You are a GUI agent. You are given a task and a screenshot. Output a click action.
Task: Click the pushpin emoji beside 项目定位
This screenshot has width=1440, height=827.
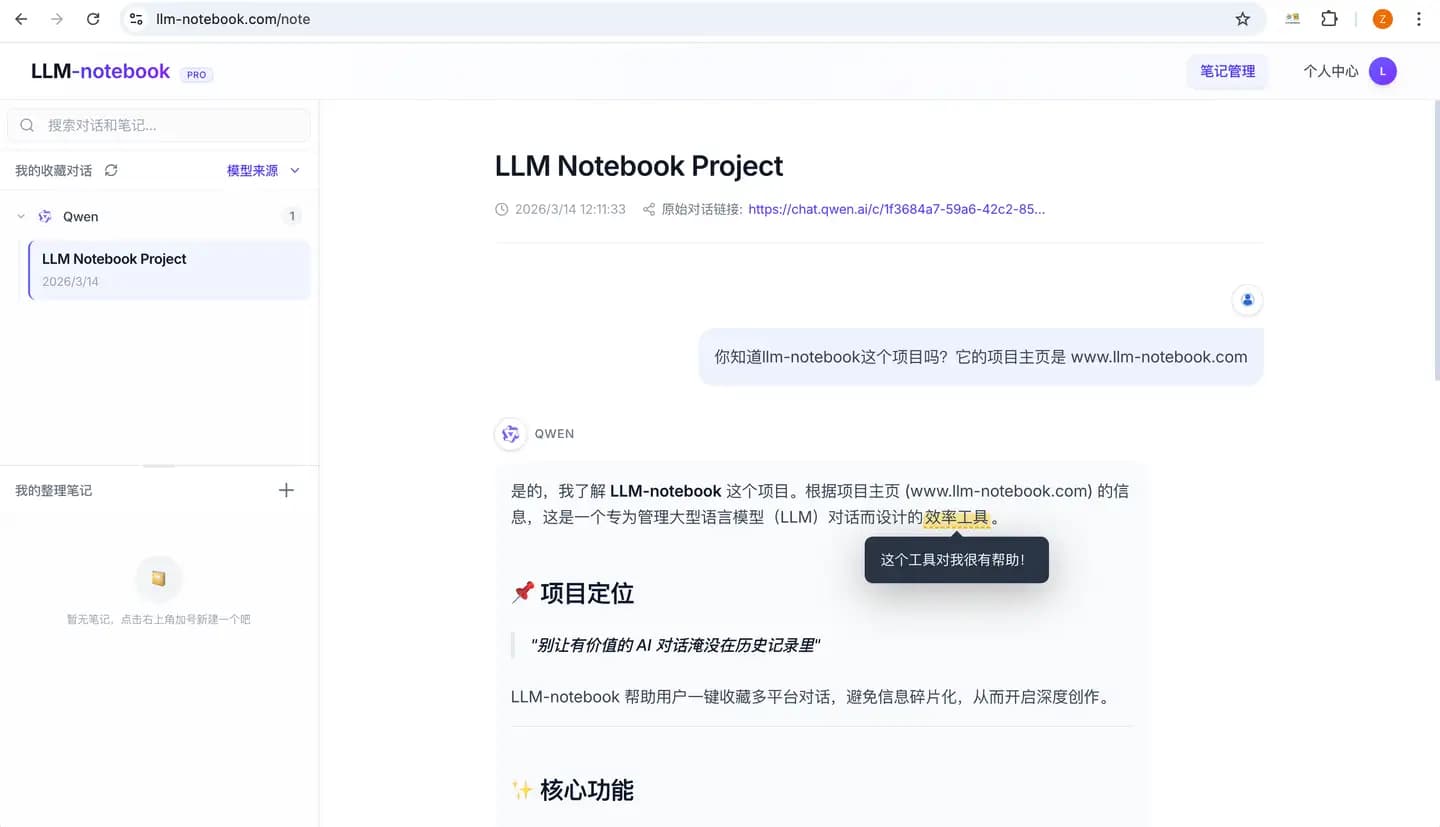(x=523, y=593)
